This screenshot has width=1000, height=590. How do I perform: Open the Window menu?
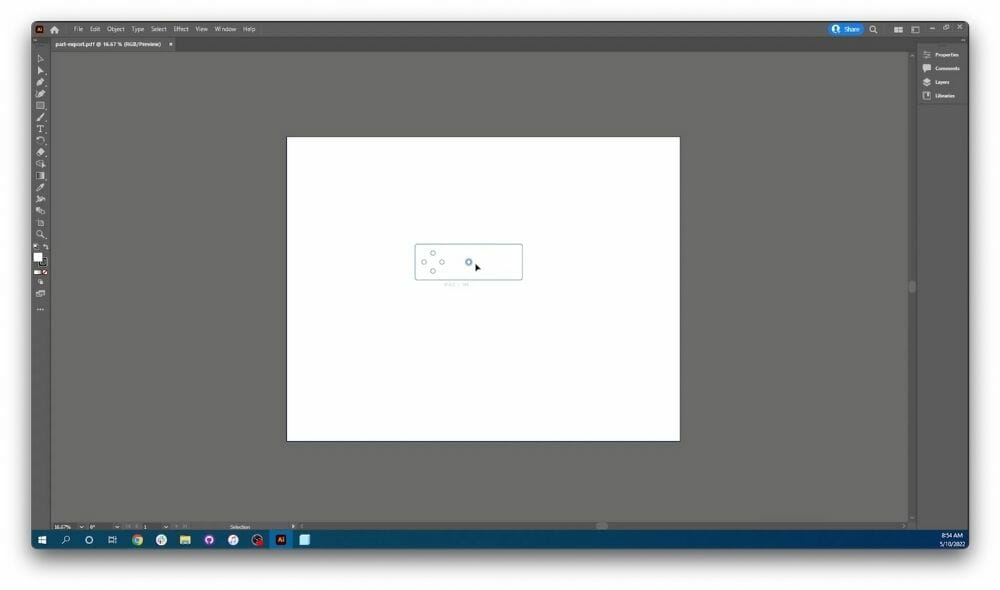(224, 29)
